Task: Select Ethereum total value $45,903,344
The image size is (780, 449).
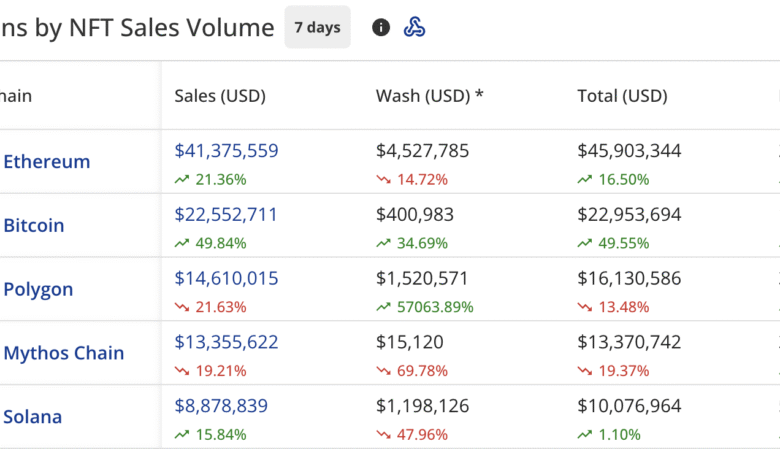Action: coord(629,151)
